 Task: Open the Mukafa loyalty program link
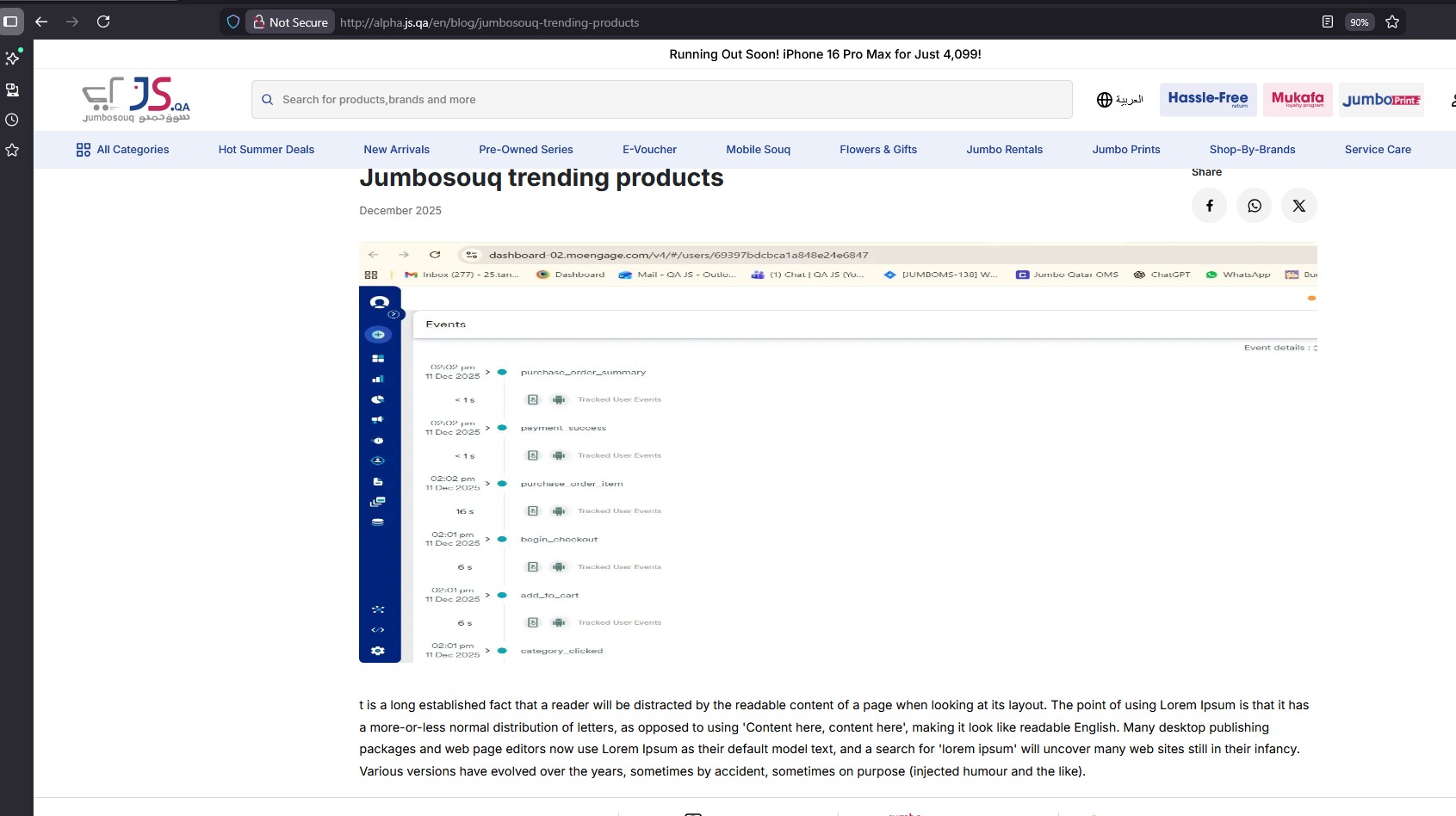pyautogui.click(x=1297, y=100)
